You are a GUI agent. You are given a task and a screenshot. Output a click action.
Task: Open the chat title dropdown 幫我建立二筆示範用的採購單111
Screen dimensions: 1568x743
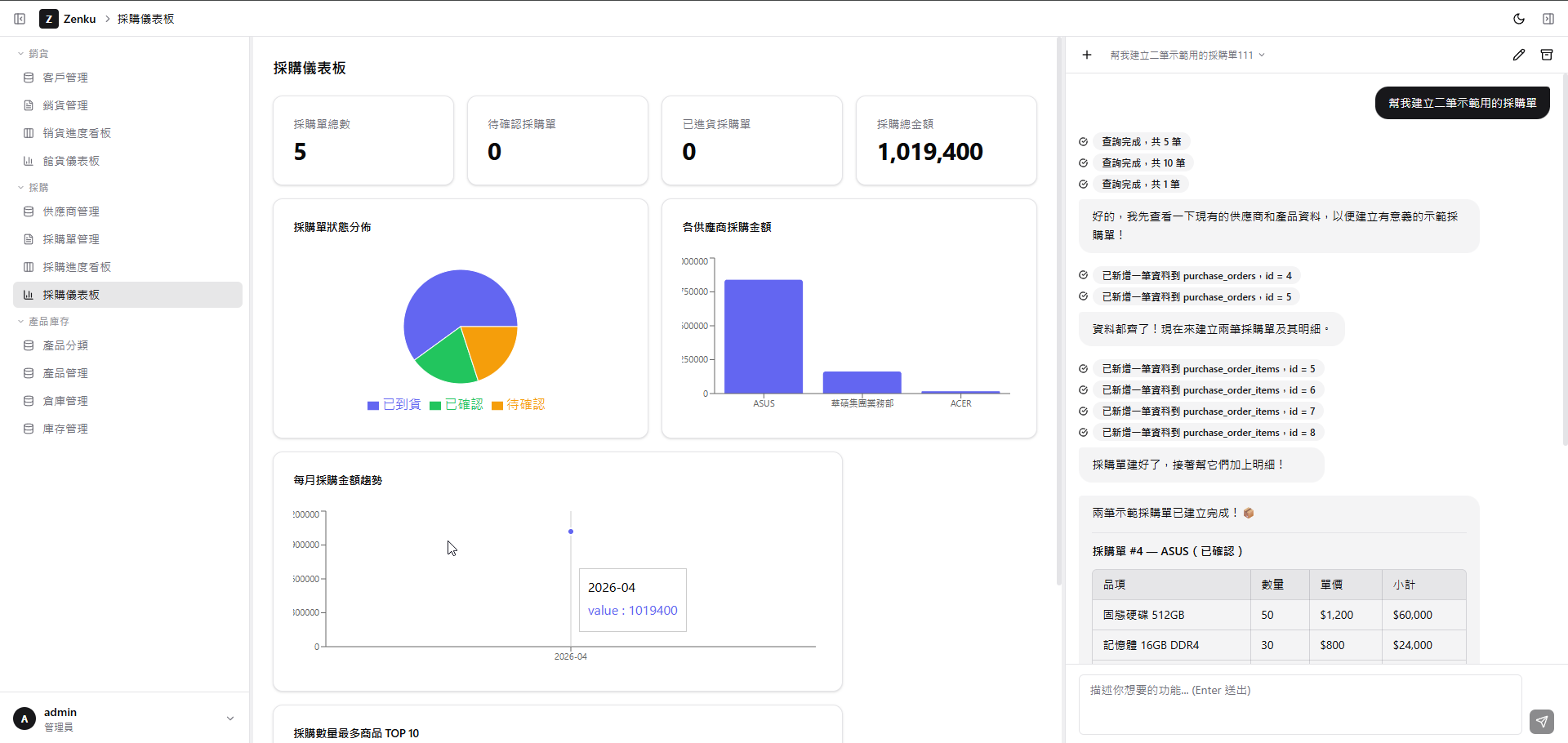(x=1187, y=55)
